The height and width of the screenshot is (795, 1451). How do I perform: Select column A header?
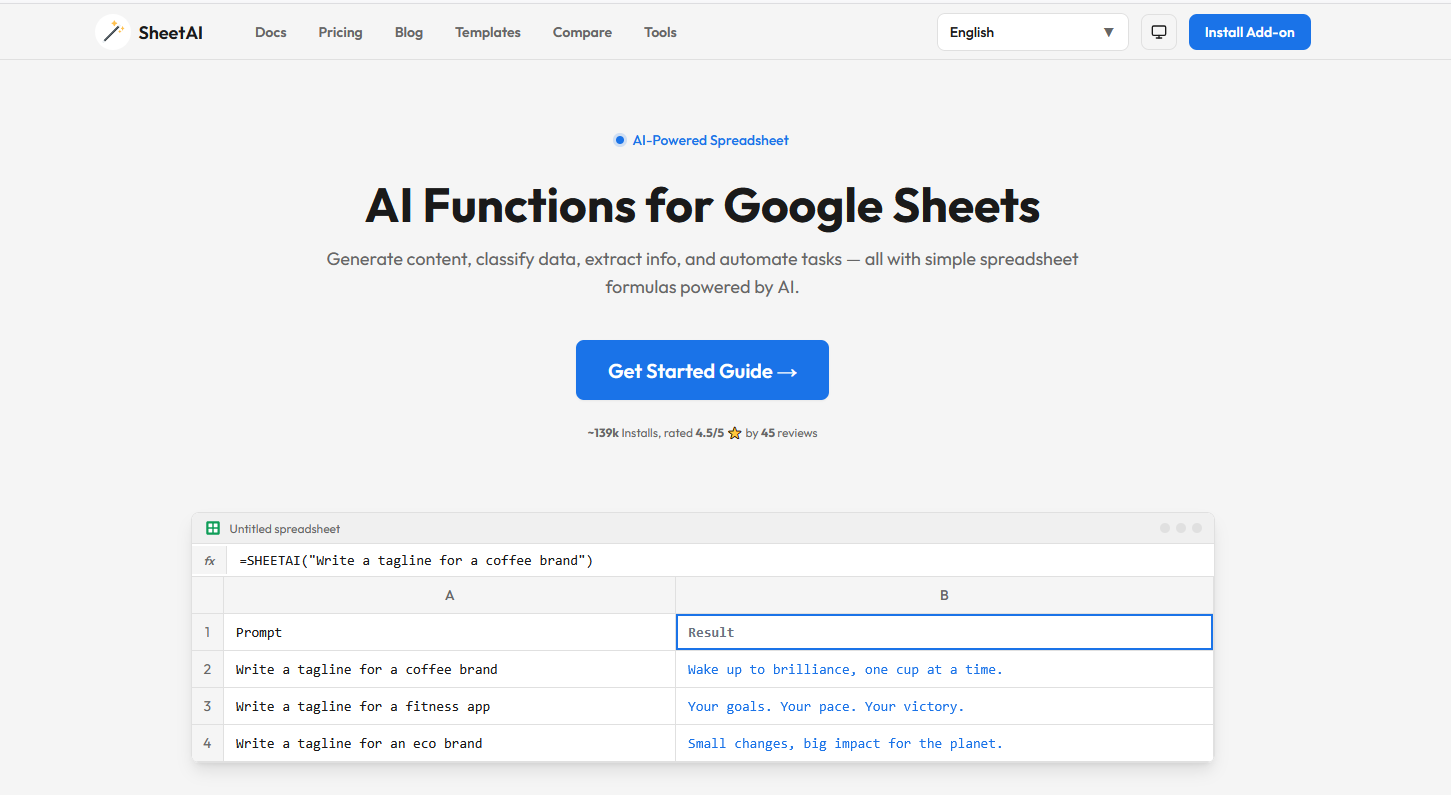click(x=450, y=595)
